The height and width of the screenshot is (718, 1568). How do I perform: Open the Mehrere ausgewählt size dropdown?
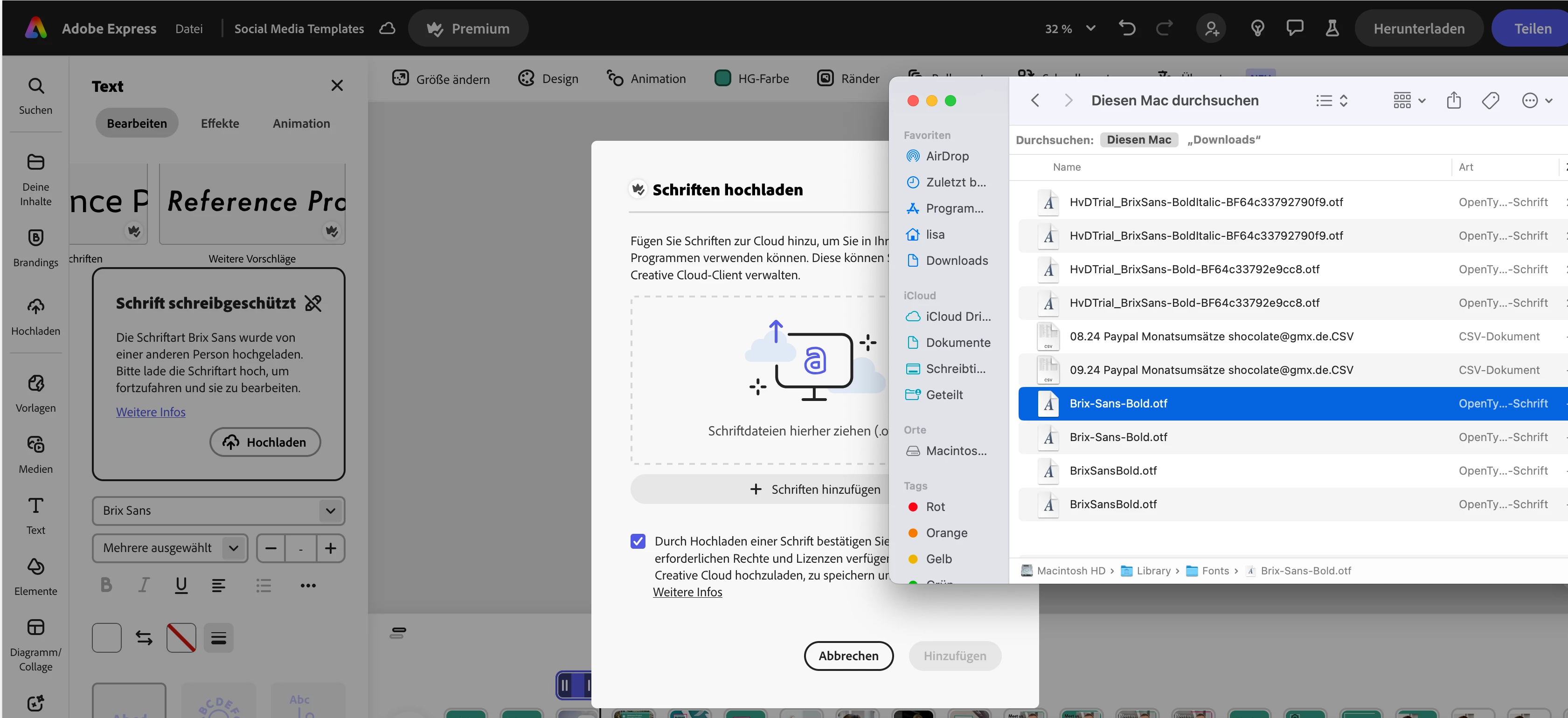pos(233,548)
